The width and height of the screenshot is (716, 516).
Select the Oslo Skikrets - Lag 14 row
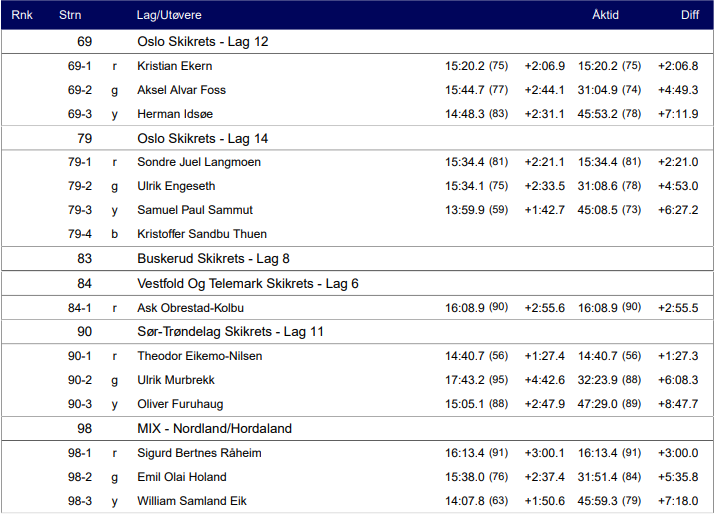pos(202,138)
